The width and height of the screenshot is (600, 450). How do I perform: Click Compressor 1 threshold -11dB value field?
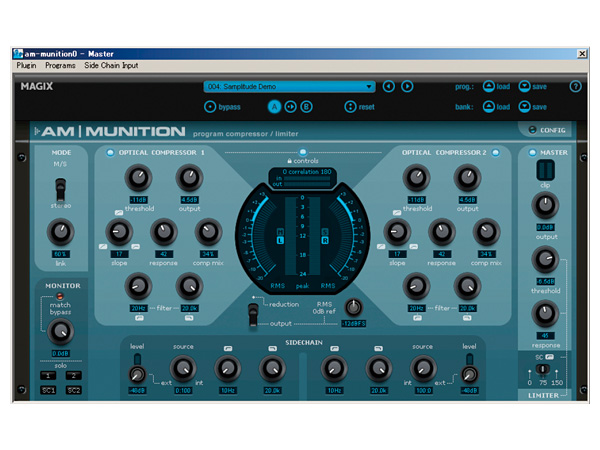[139, 200]
